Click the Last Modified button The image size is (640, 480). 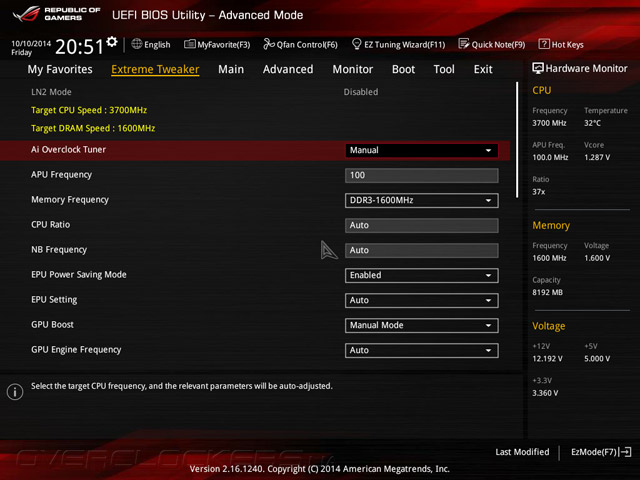point(522,452)
